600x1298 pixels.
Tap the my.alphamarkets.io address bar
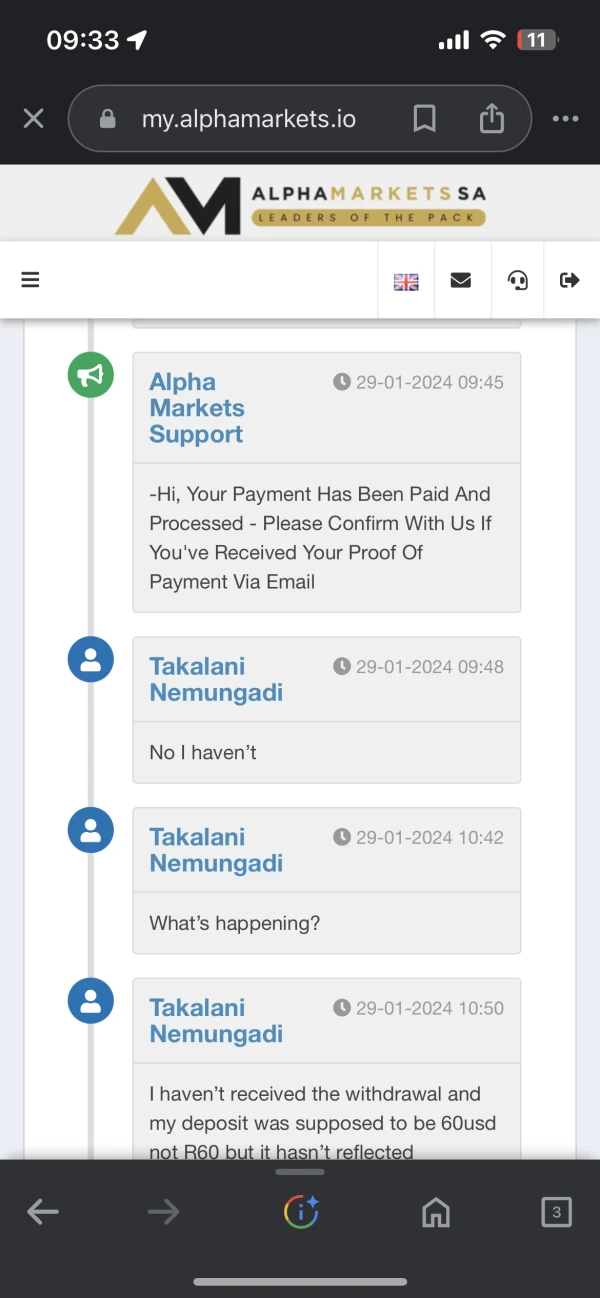(x=249, y=119)
